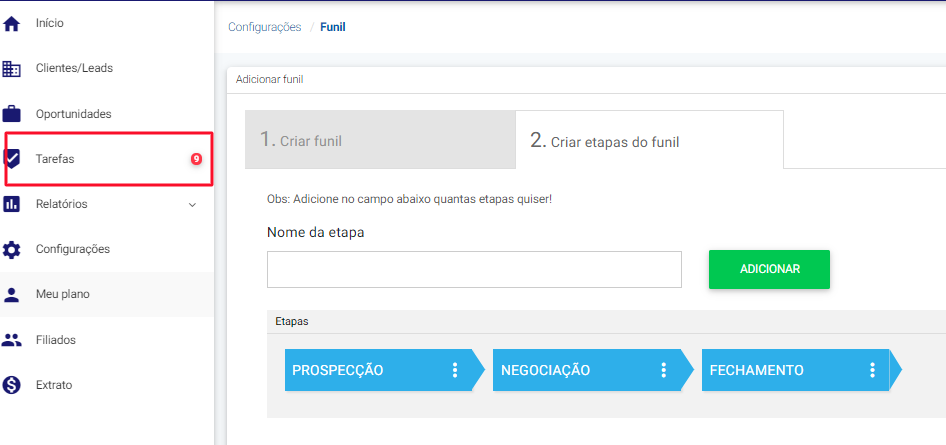Image resolution: width=946 pixels, height=445 pixels.
Task: Select the Oportunidades briefcase icon
Action: click(x=11, y=114)
